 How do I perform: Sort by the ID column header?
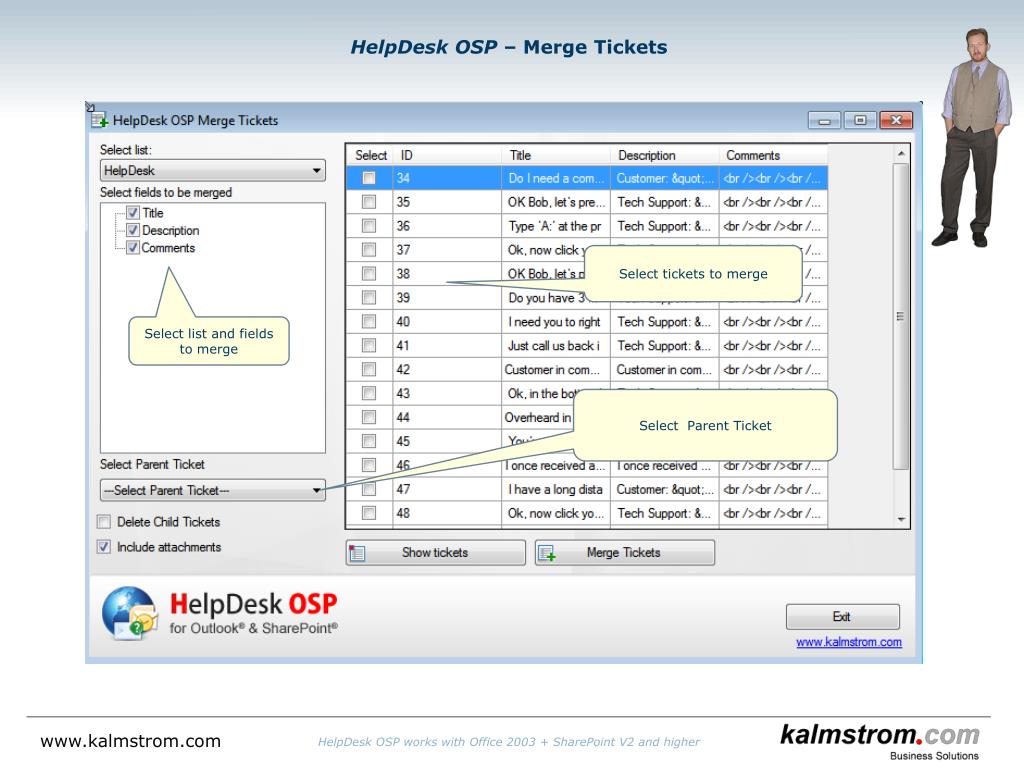[448, 155]
